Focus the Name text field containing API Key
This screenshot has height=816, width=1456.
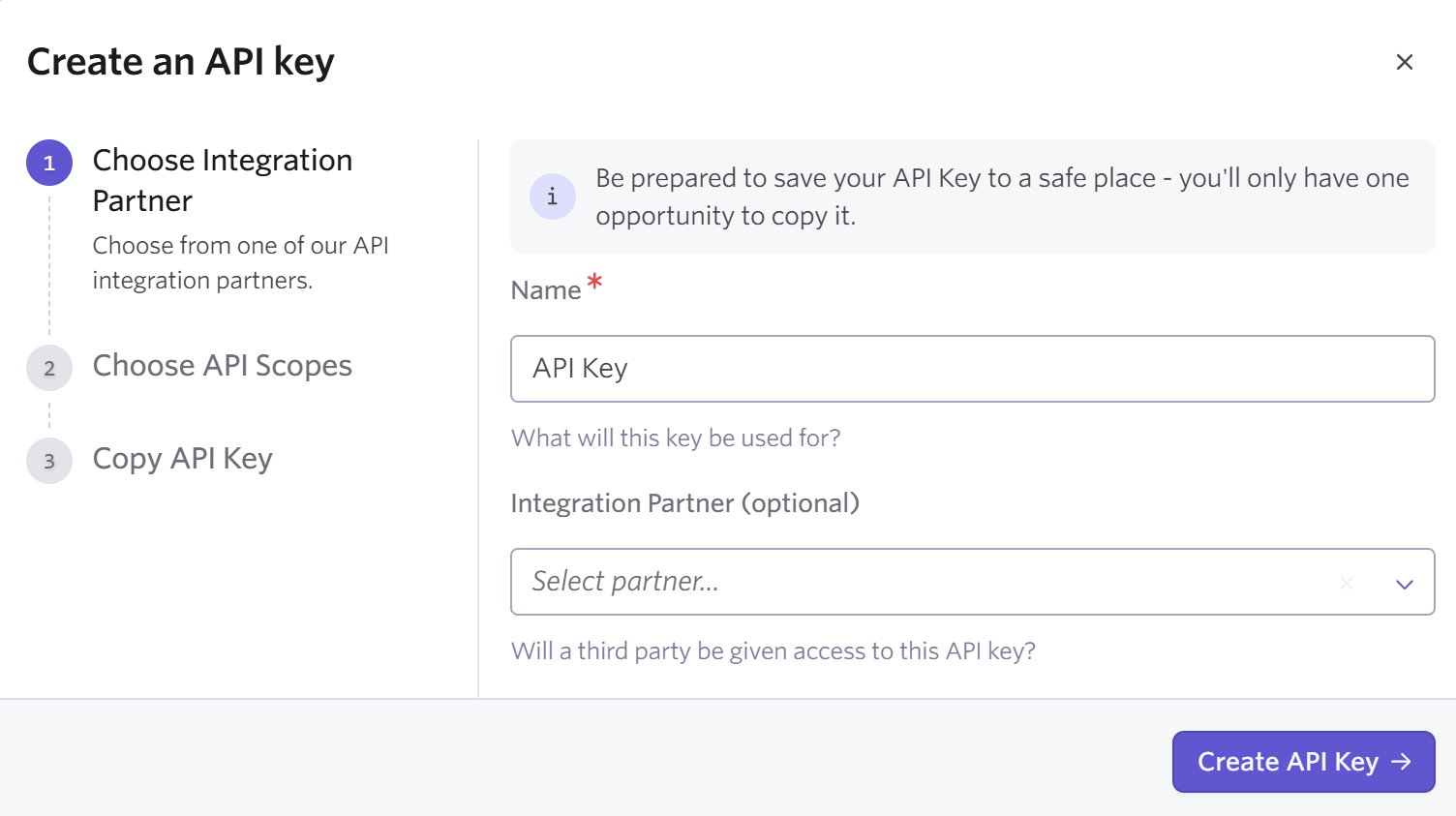click(x=972, y=369)
